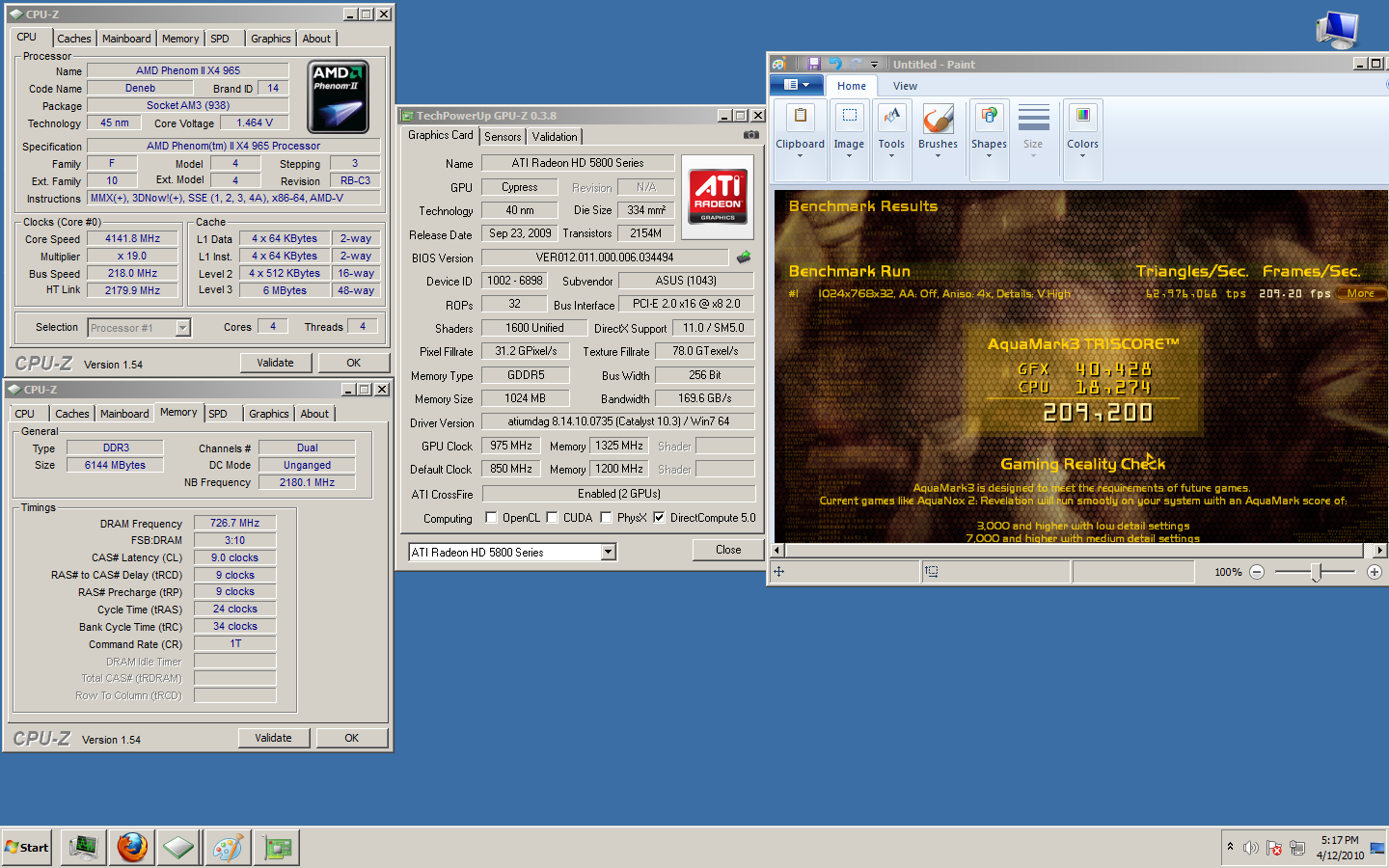Click the greyed-out Size line thickness icon
Viewport: 1389px width, 868px height.
(1033, 119)
